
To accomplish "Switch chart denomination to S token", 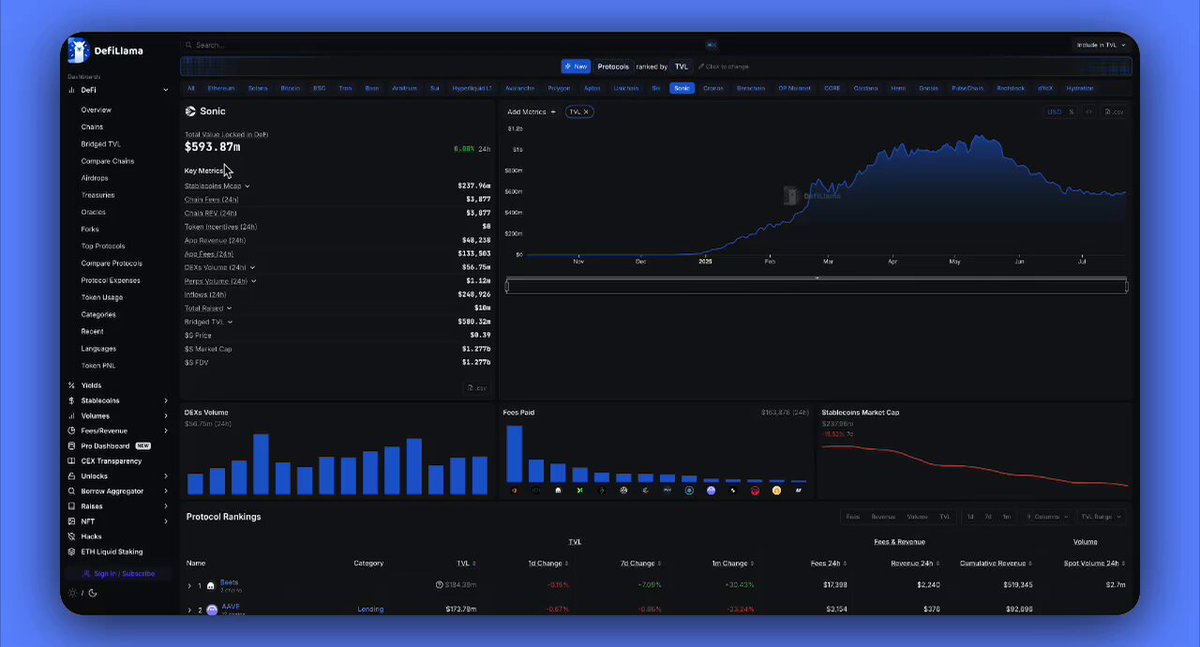I will tap(1071, 112).
